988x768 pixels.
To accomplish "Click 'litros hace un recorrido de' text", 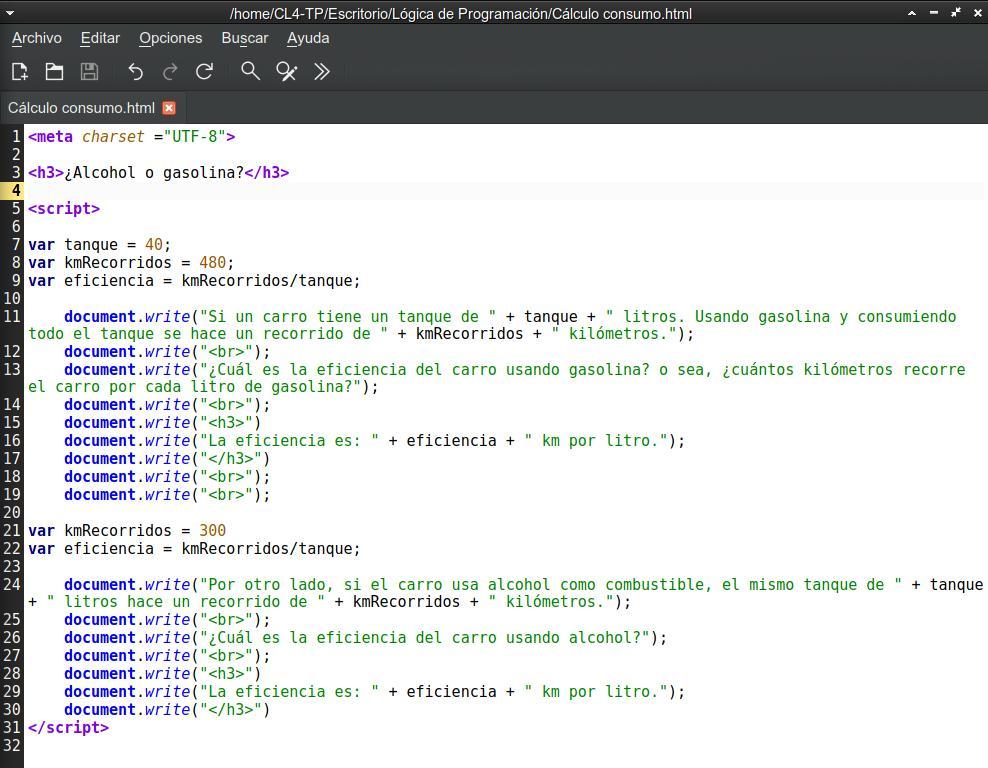I will (x=186, y=602).
